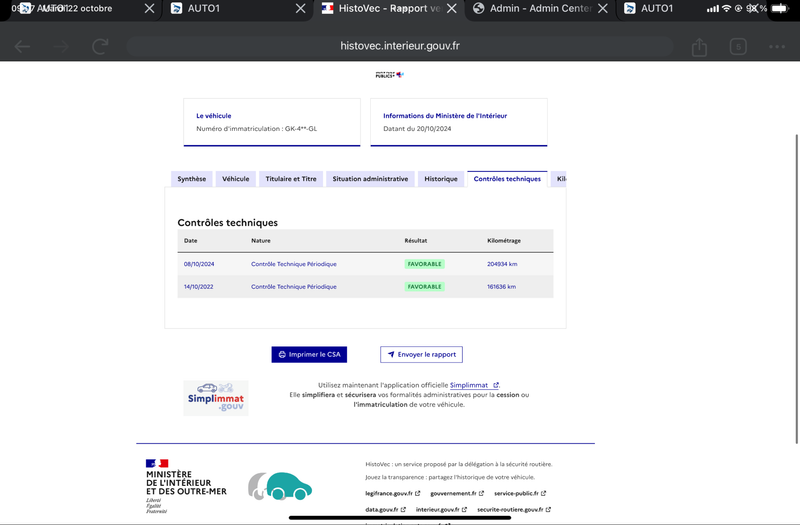Open the partially visible Kilométrage tab
Screen dimensions: 800x525
[559, 179]
